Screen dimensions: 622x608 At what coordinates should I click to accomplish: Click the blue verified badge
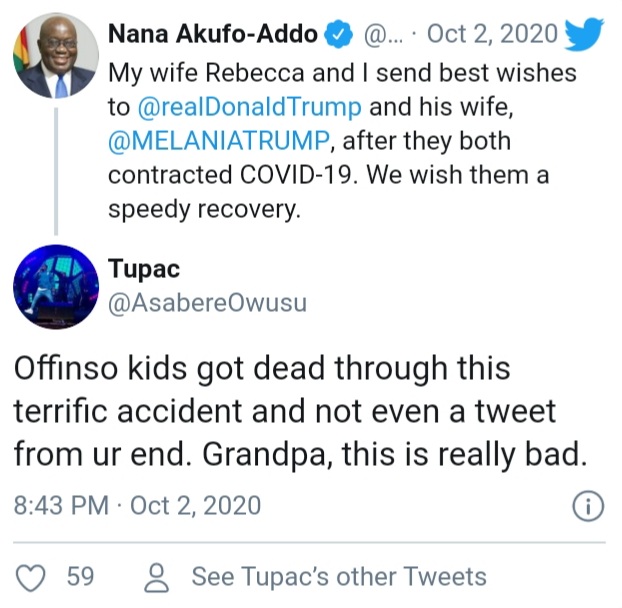(x=340, y=35)
